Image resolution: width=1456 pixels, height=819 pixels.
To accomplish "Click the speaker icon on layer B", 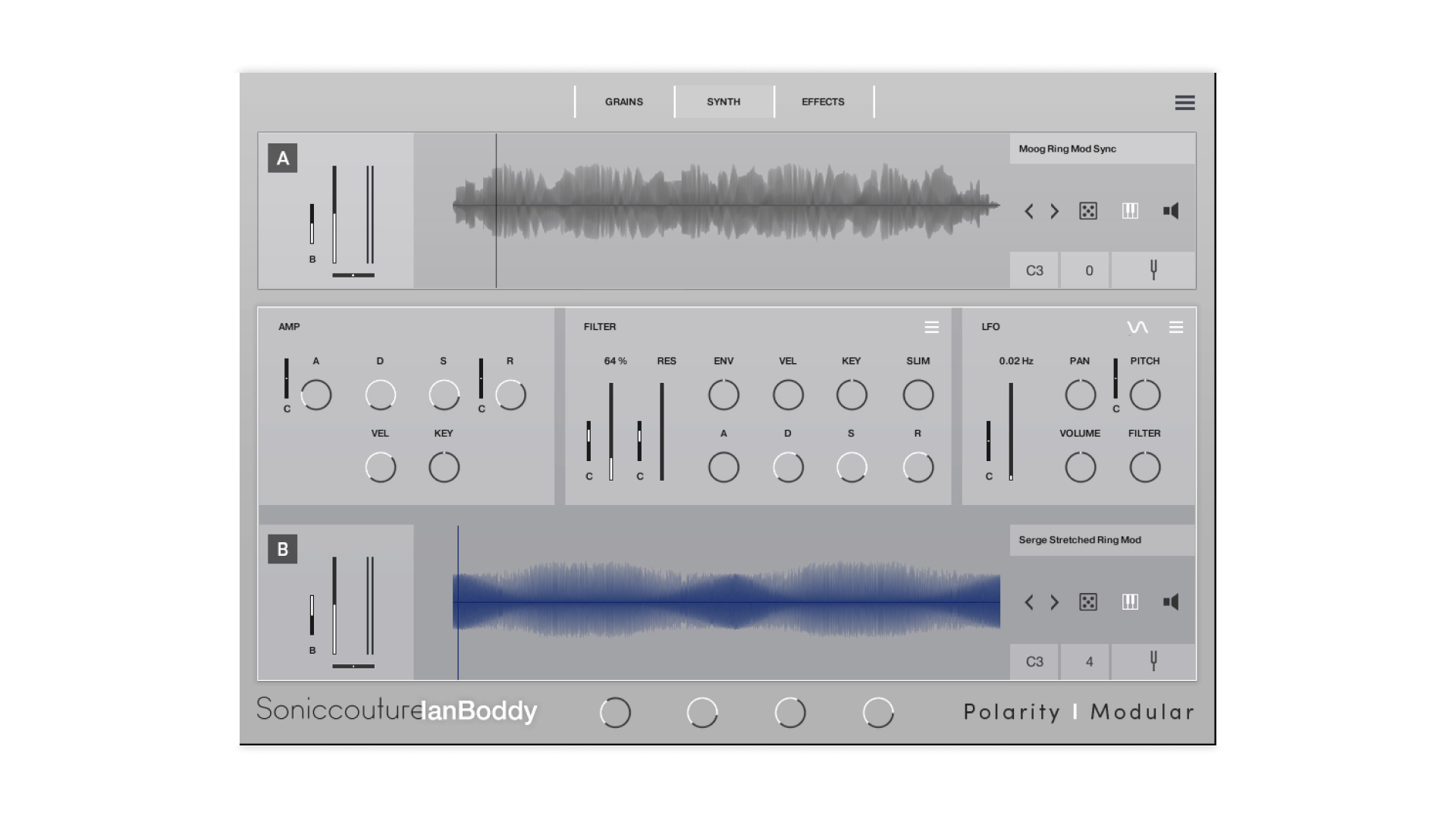I will [1172, 602].
